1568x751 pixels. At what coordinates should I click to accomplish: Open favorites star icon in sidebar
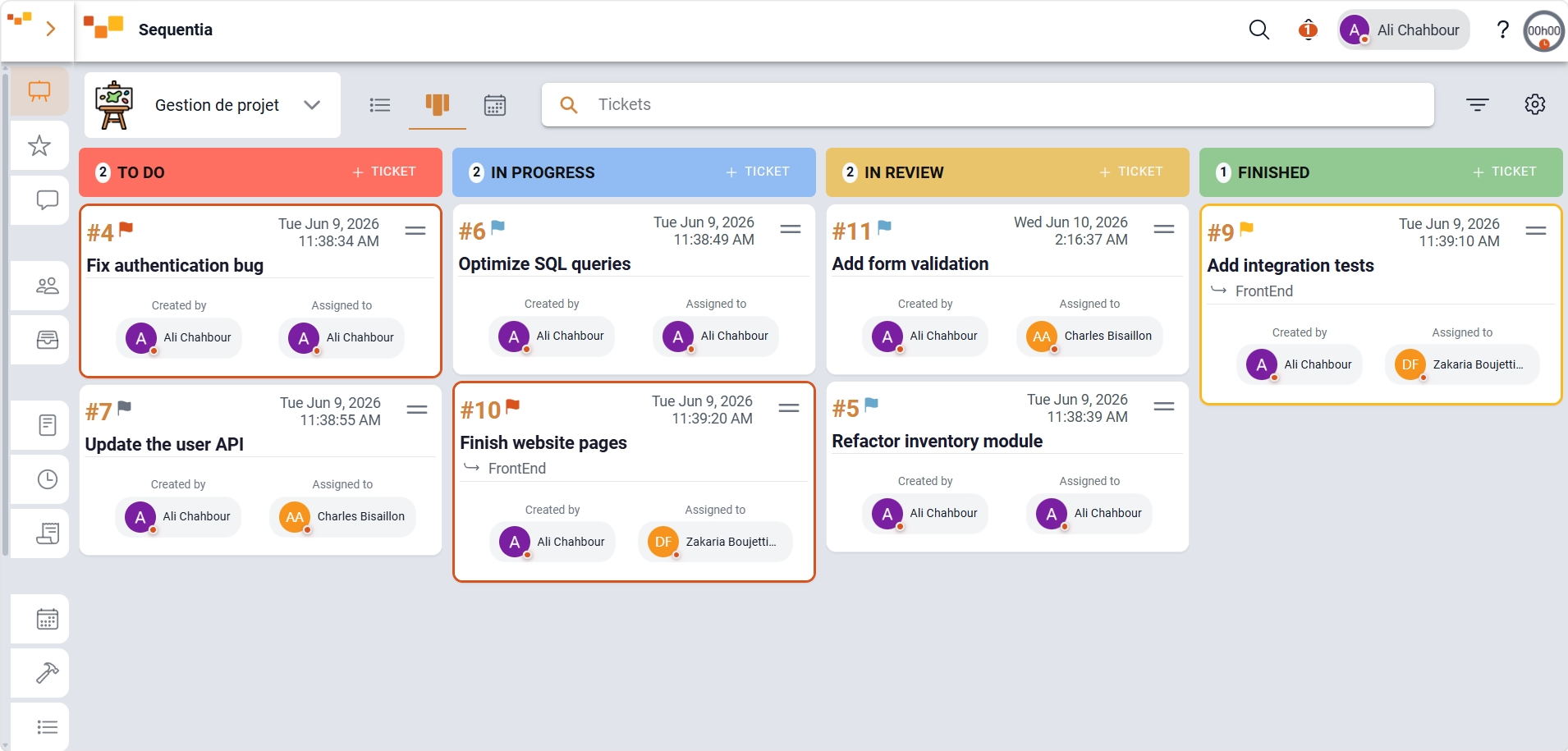(39, 146)
